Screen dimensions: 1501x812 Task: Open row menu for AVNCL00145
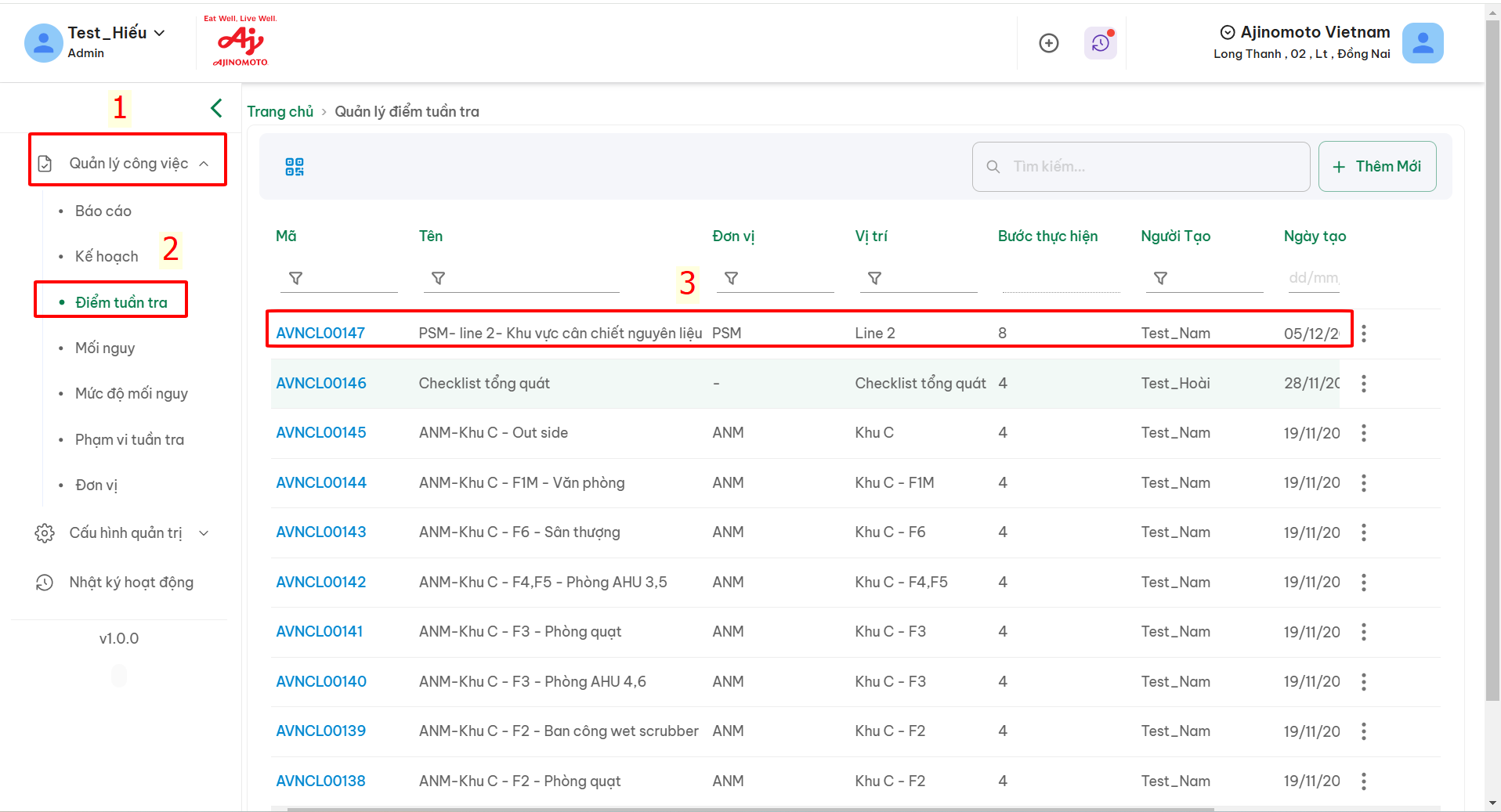tap(1364, 433)
